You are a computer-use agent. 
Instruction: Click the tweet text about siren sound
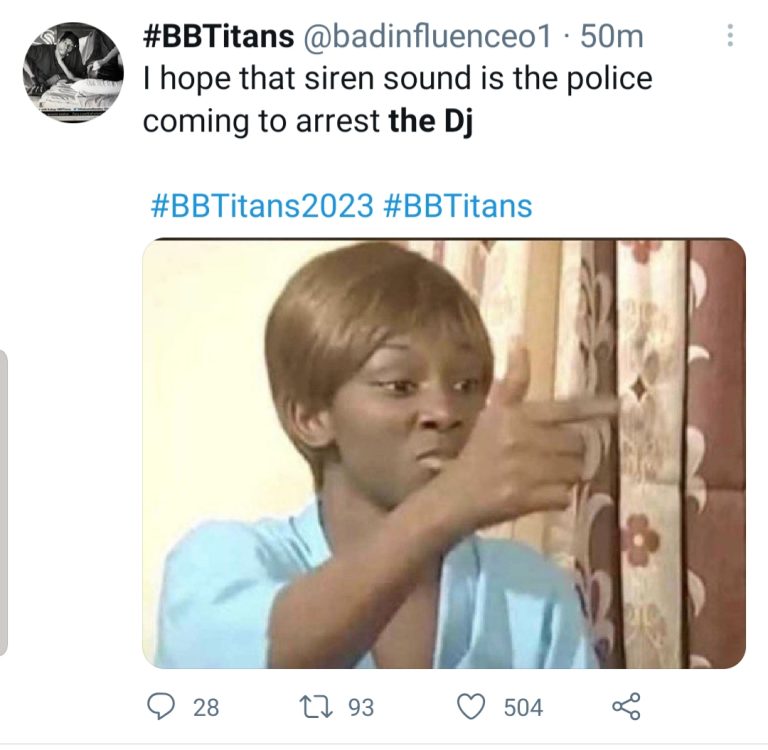click(x=398, y=99)
